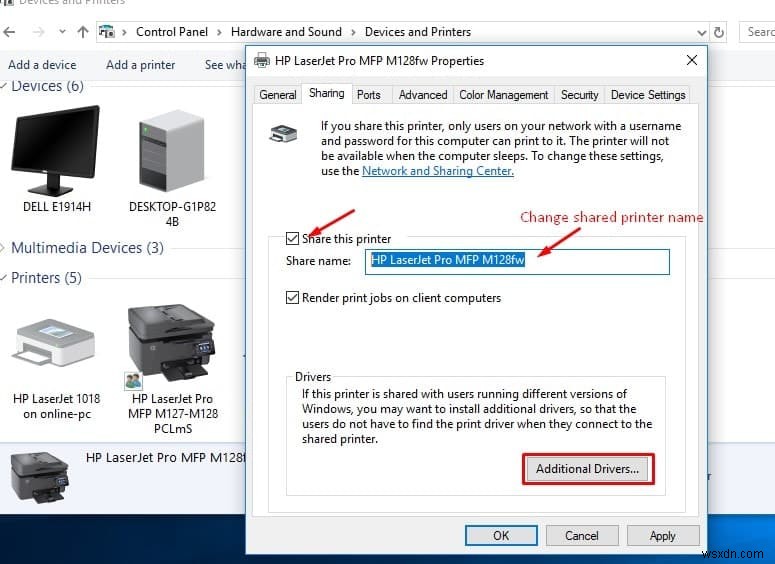The width and height of the screenshot is (775, 564).
Task: Expand the address bar history dropdown
Action: (701, 33)
